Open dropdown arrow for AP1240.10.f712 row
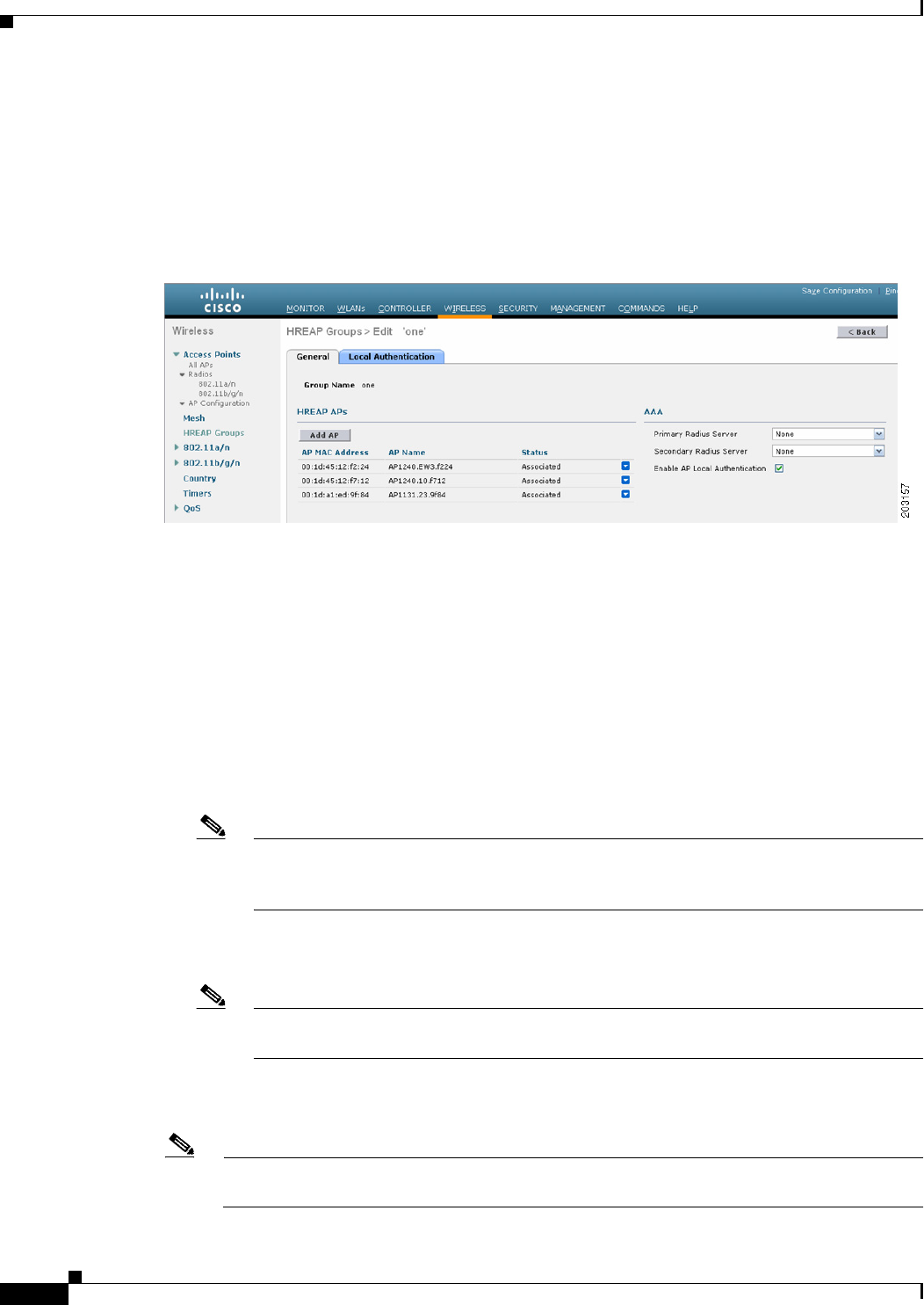924x1305 pixels. pos(625,480)
